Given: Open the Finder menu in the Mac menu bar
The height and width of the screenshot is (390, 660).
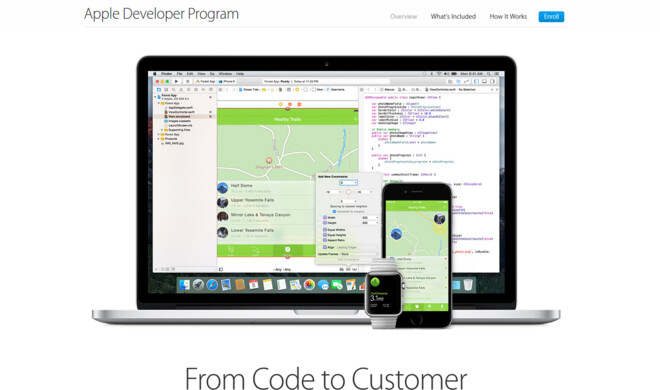Looking at the screenshot, I should coord(167,74).
